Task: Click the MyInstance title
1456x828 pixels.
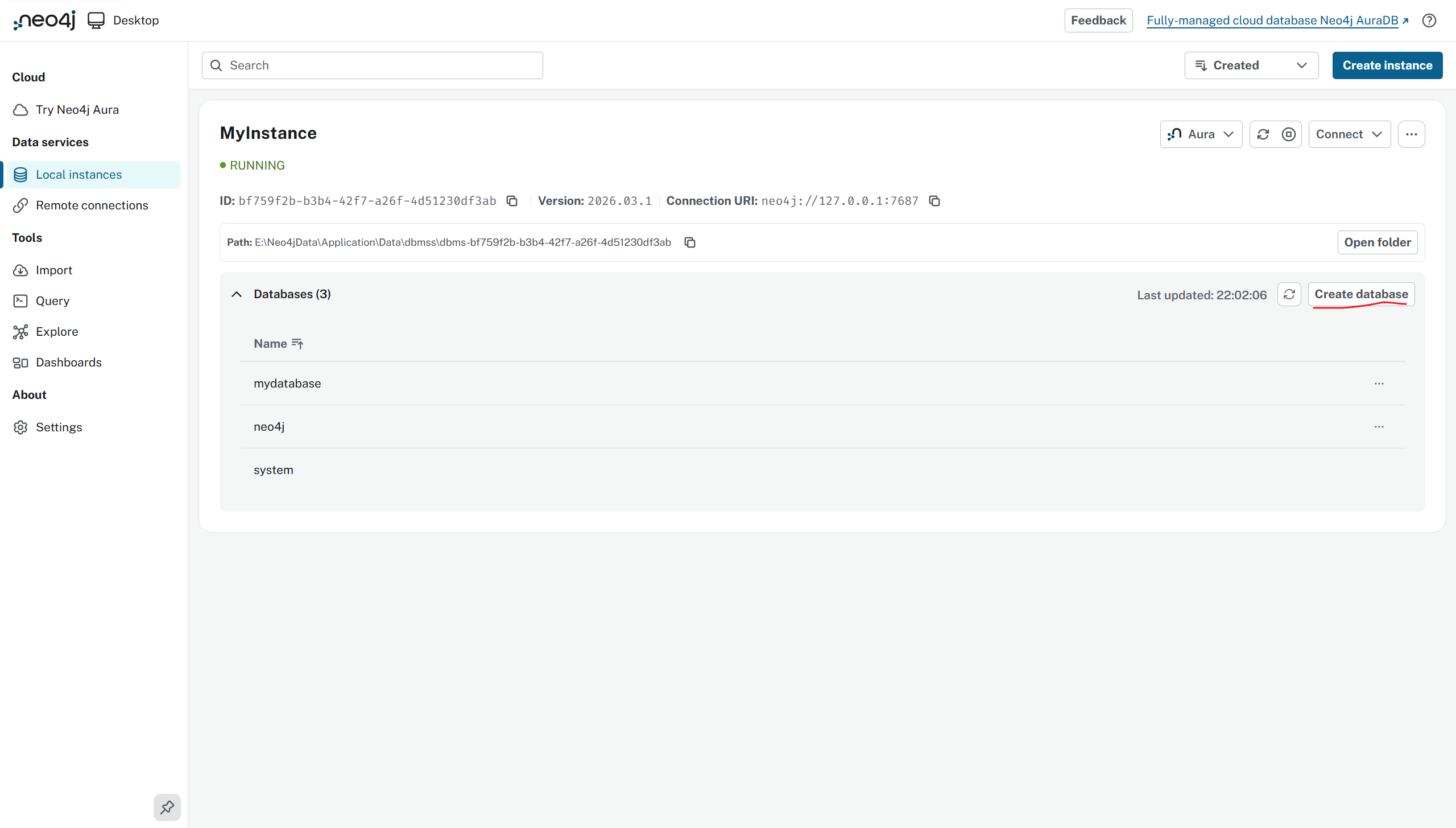Action: pyautogui.click(x=268, y=133)
